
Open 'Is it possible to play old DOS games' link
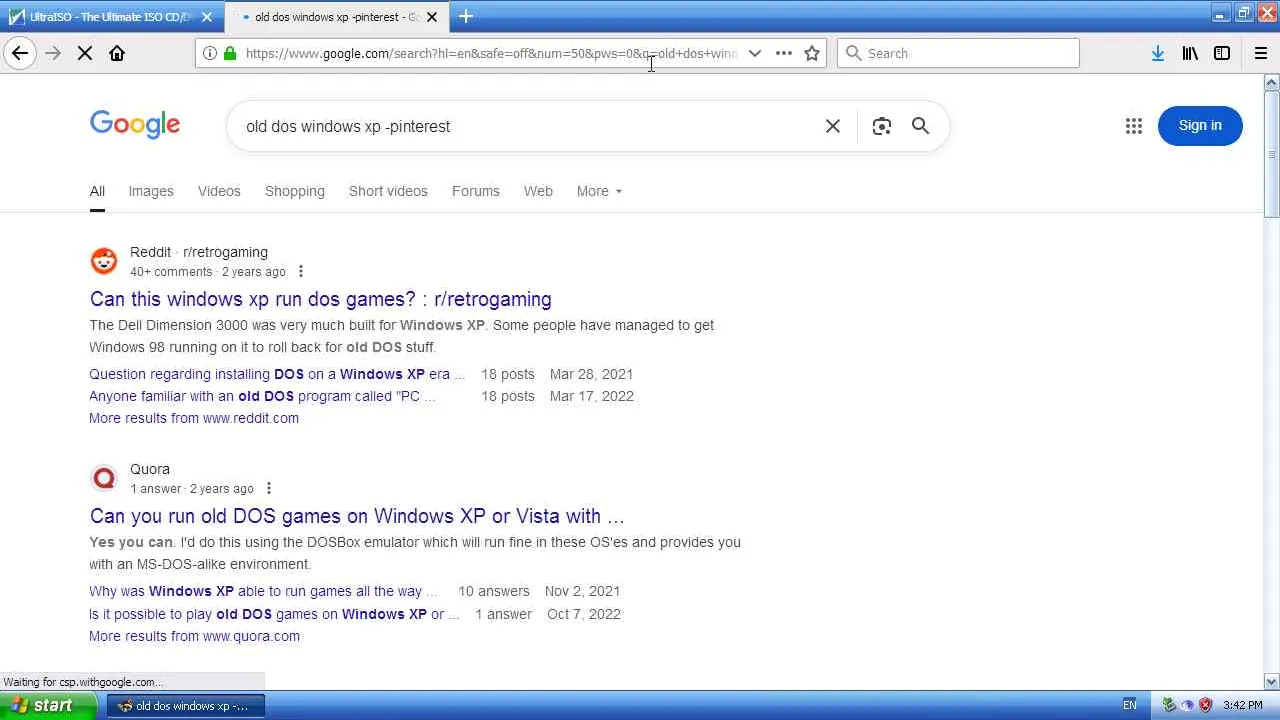point(274,614)
